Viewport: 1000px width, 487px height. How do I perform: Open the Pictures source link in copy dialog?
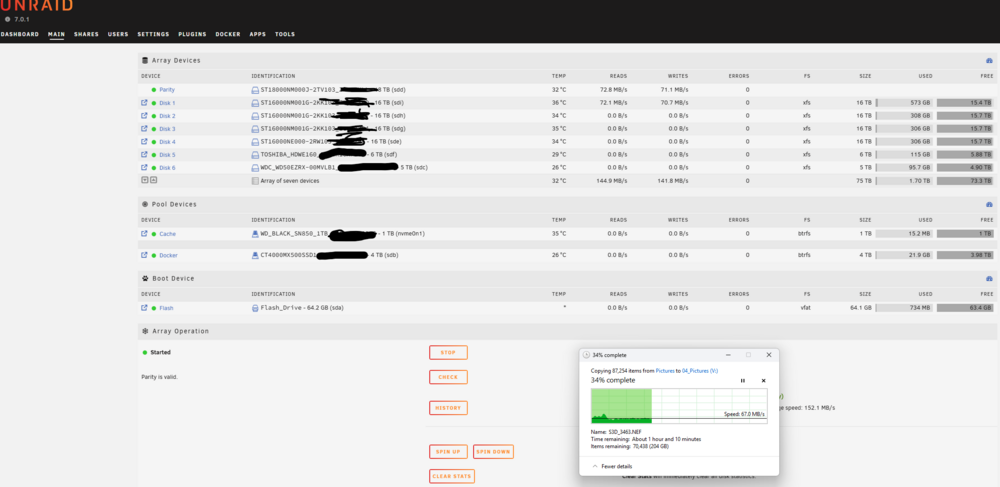pos(664,370)
